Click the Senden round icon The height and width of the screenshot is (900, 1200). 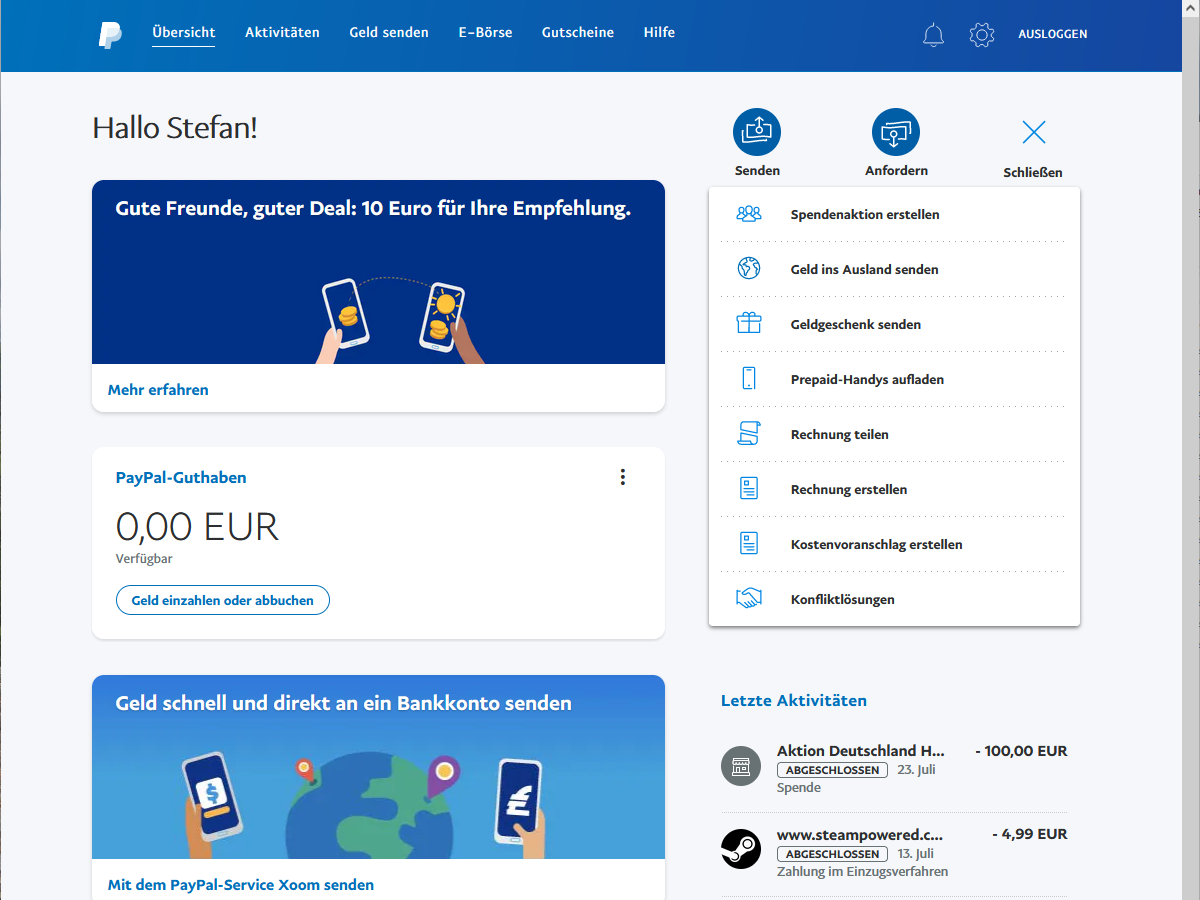[757, 132]
